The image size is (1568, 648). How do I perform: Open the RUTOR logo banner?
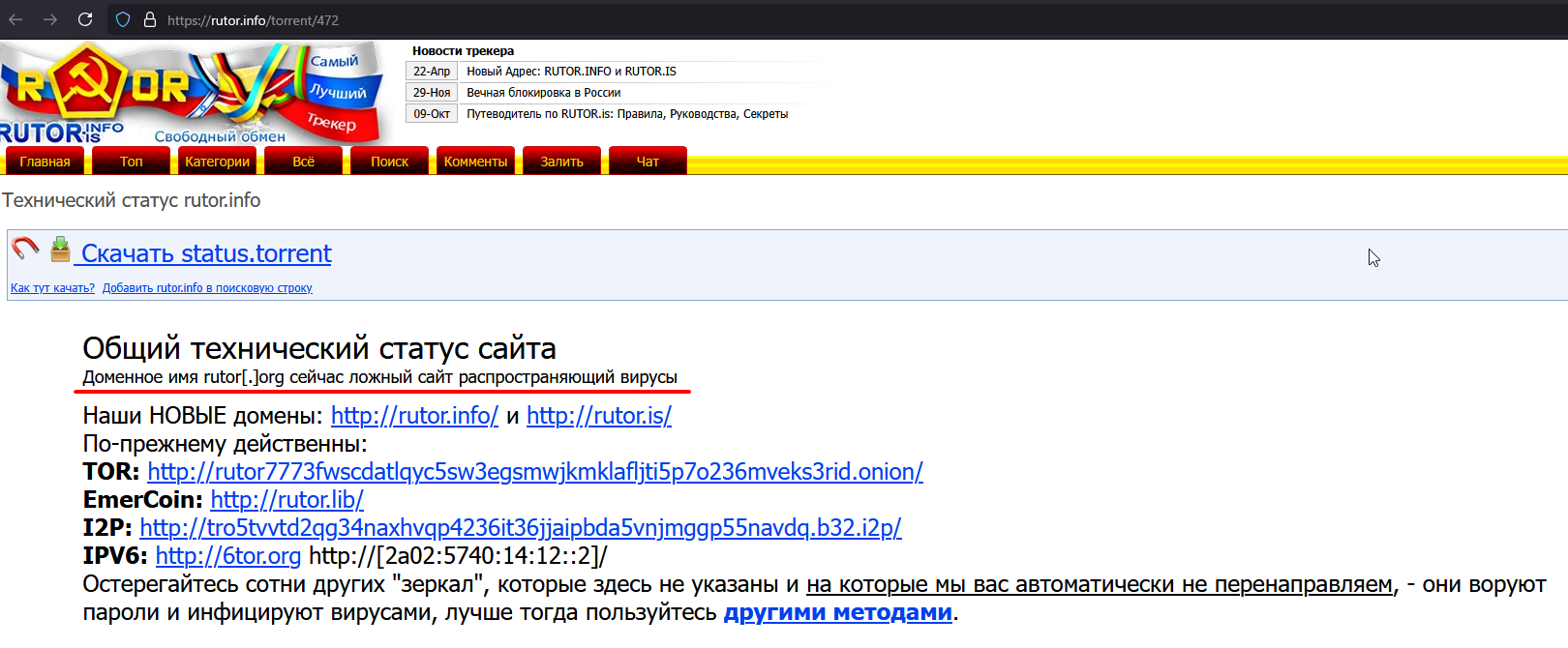[194, 94]
